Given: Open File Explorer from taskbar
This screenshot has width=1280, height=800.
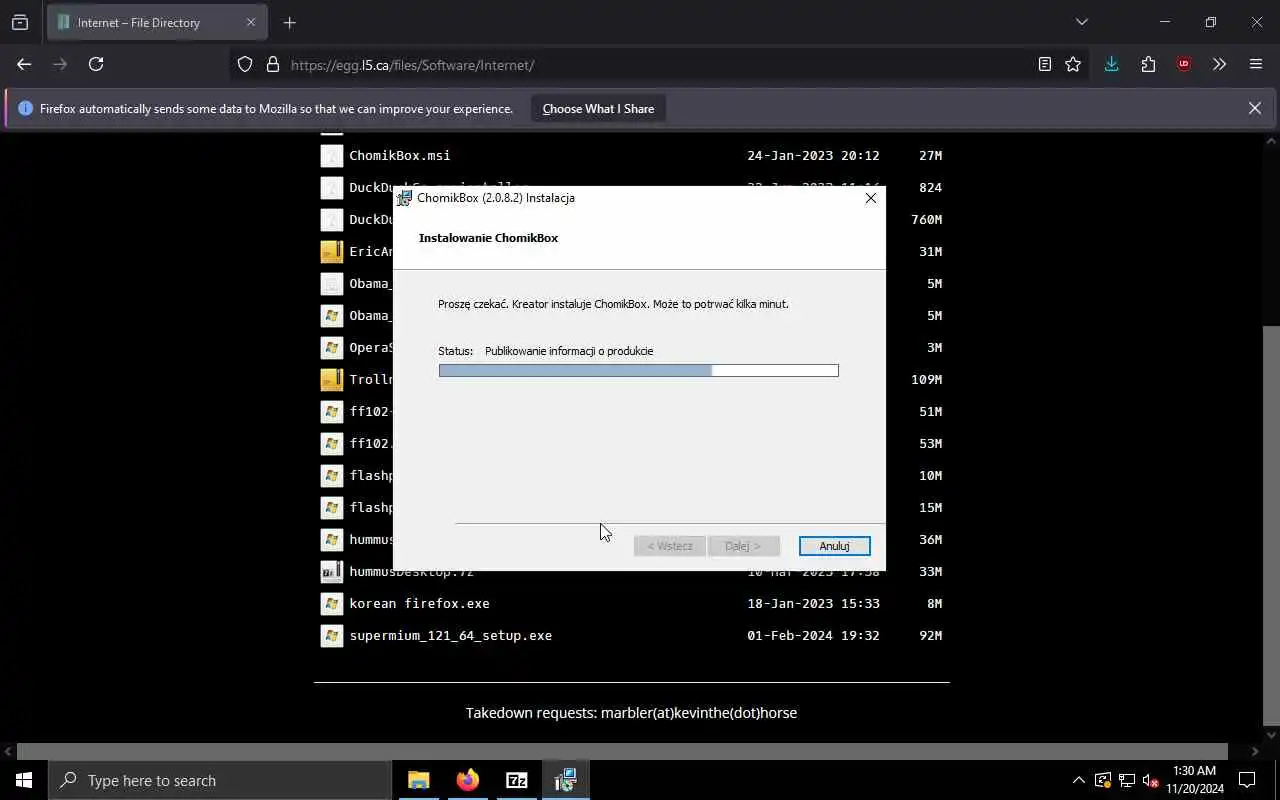Looking at the screenshot, I should [x=419, y=780].
